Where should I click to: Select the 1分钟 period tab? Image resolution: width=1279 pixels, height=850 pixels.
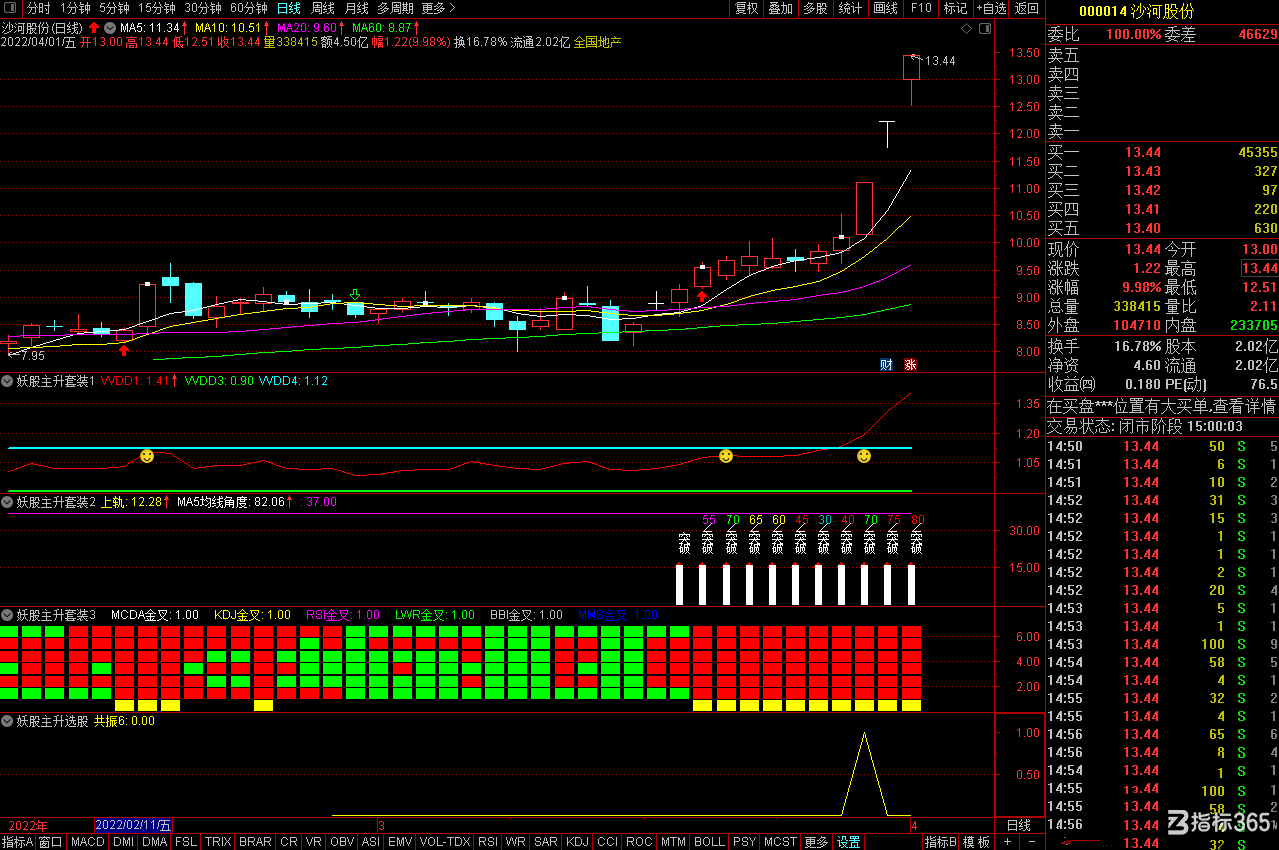(x=75, y=8)
